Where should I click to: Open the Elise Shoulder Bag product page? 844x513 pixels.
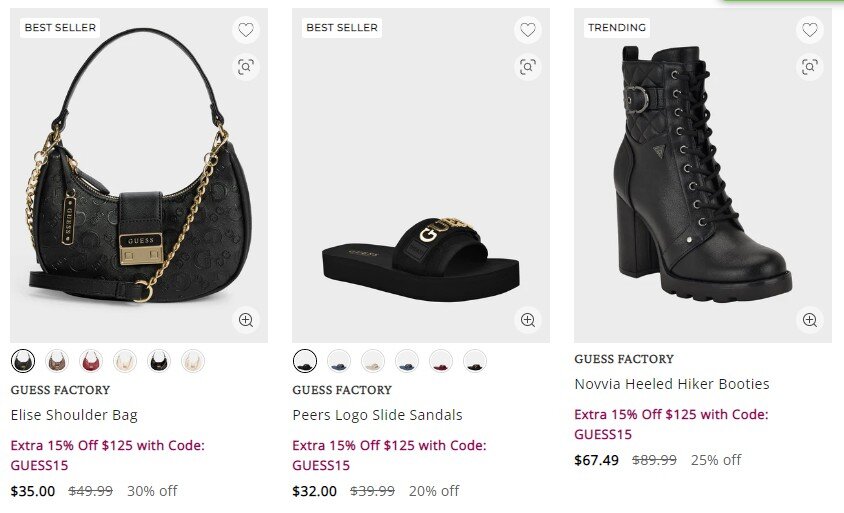click(74, 415)
